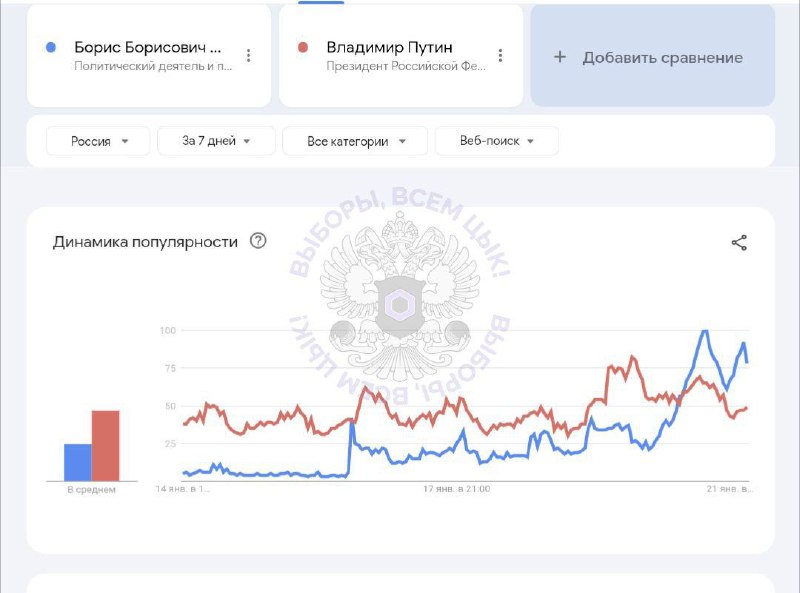800x593 pixels.
Task: Click blue dot beside Борис Борисович
Action: coord(51,47)
